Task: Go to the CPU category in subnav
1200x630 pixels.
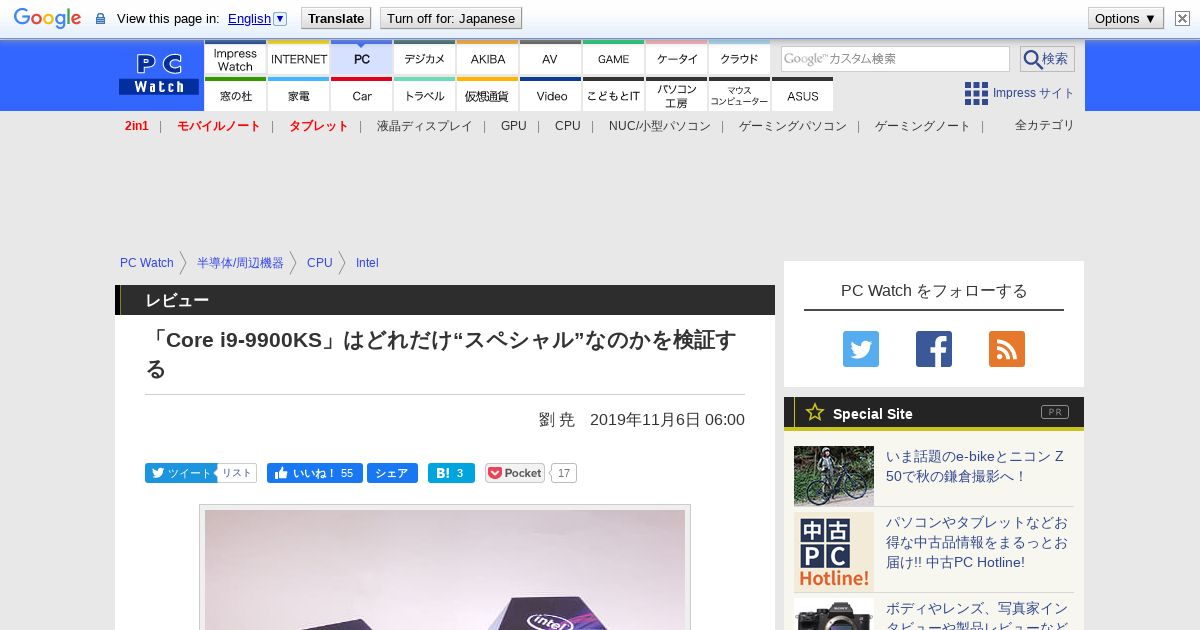Action: 568,126
